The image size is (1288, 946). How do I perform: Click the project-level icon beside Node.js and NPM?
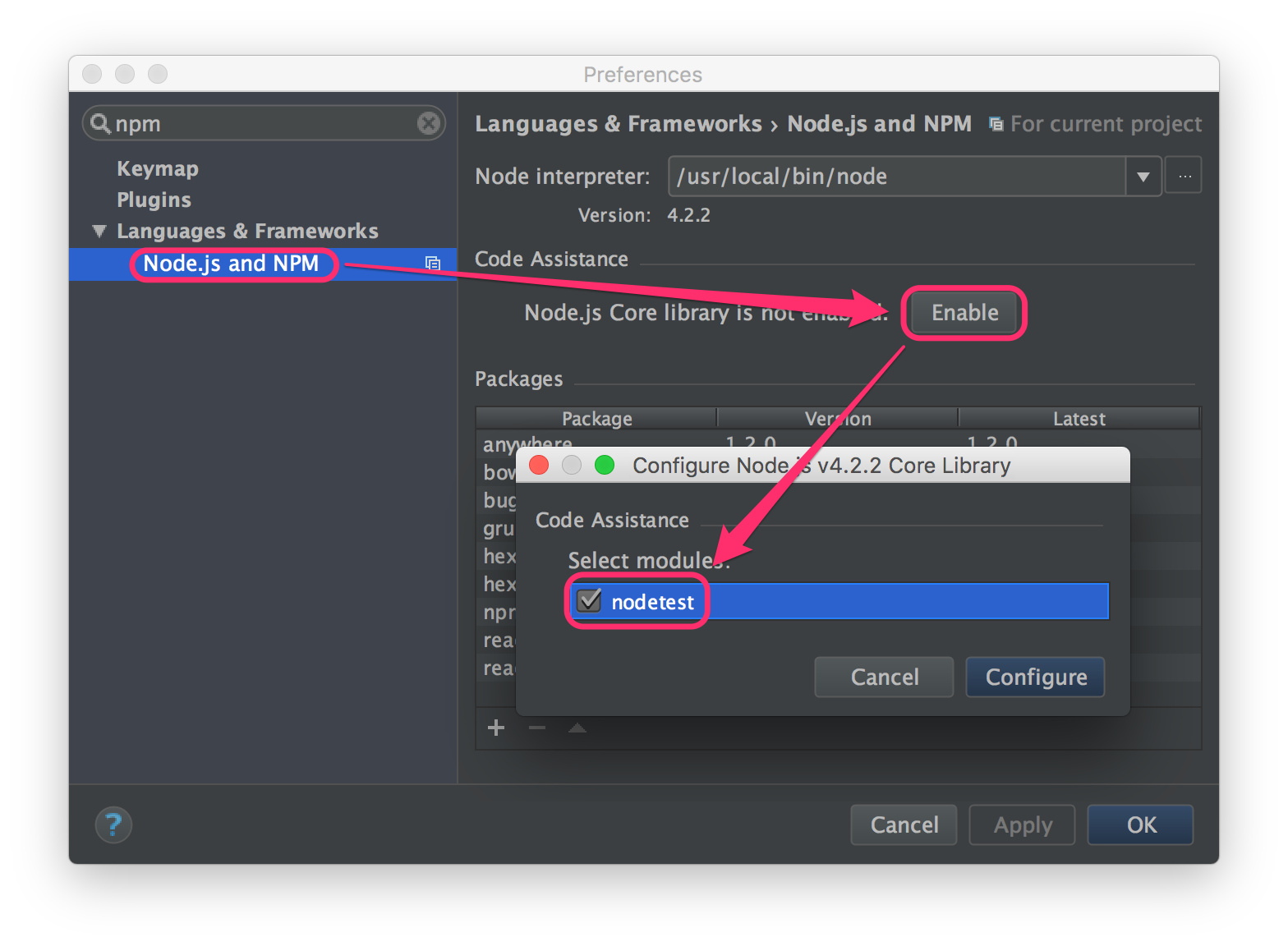coord(433,264)
